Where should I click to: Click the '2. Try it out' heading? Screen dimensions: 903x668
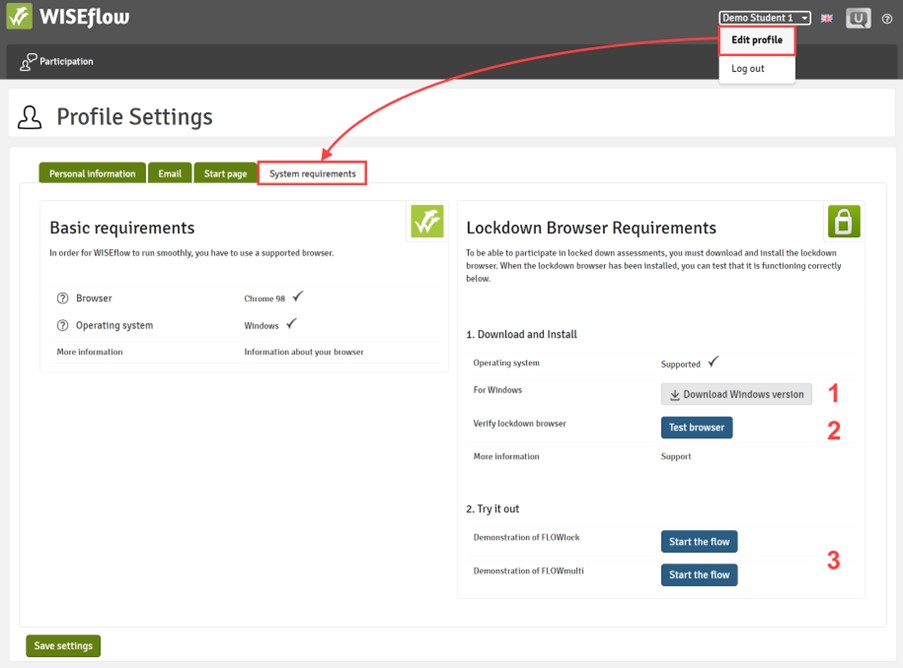pos(492,509)
